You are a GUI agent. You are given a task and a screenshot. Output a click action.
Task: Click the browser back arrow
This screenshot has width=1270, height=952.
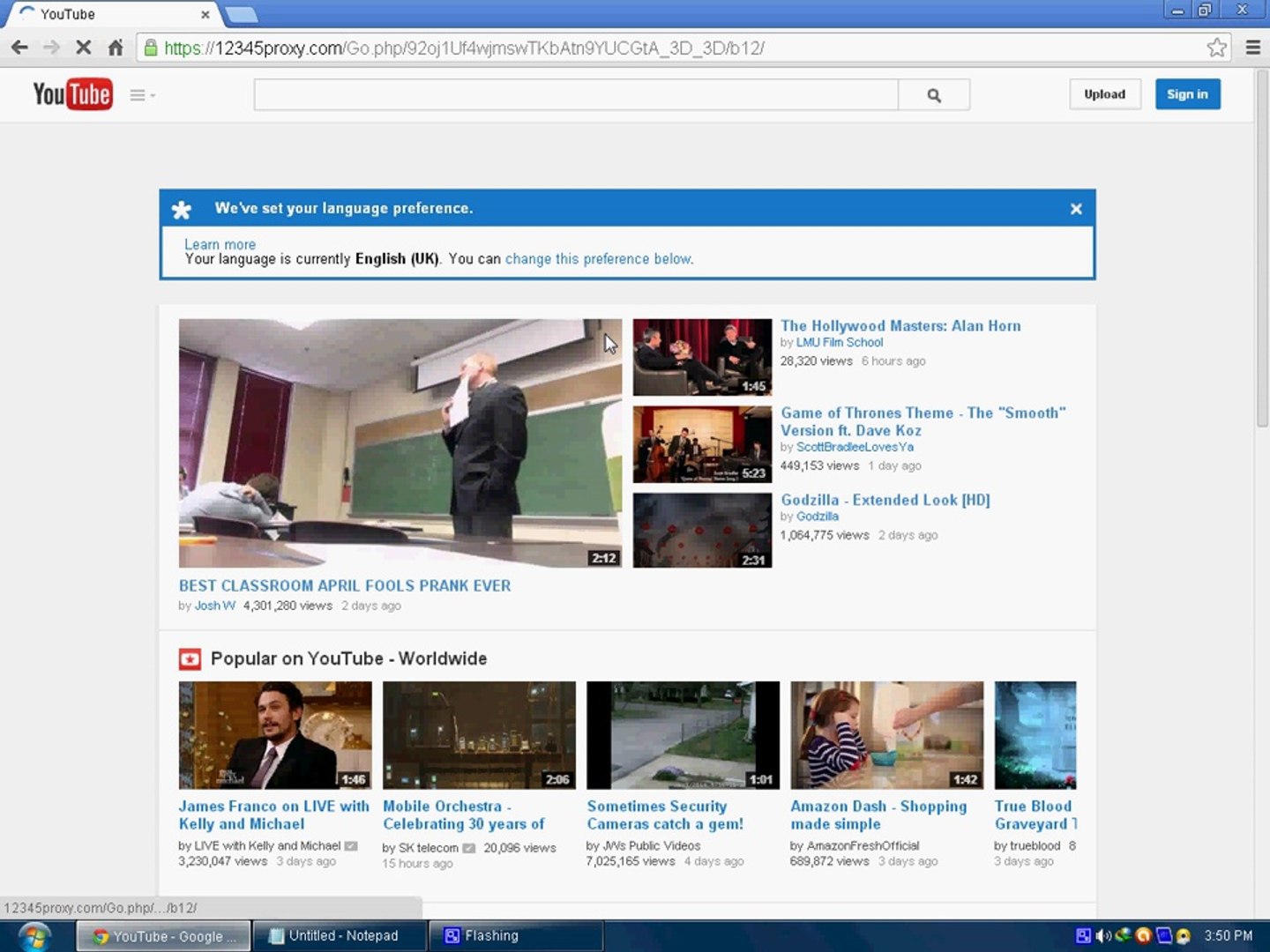(x=19, y=48)
